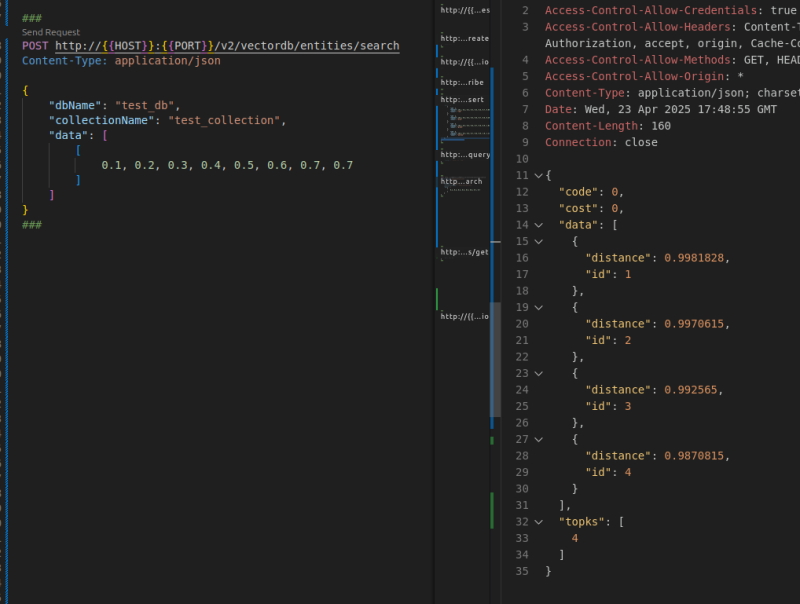The height and width of the screenshot is (604, 800).
Task: Fold the result object at line 19
Action: (x=538, y=307)
